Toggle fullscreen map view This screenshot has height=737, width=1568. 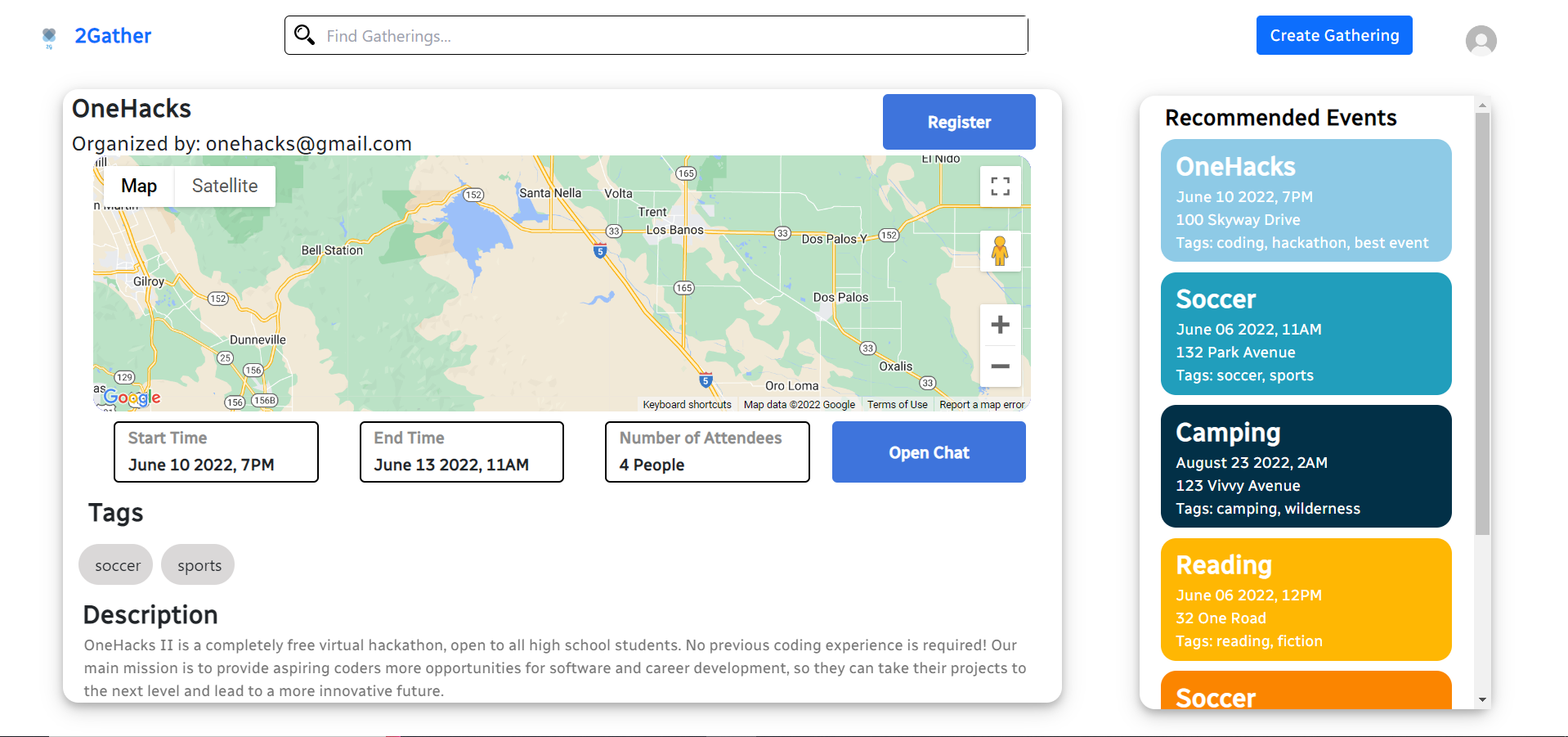[1000, 186]
